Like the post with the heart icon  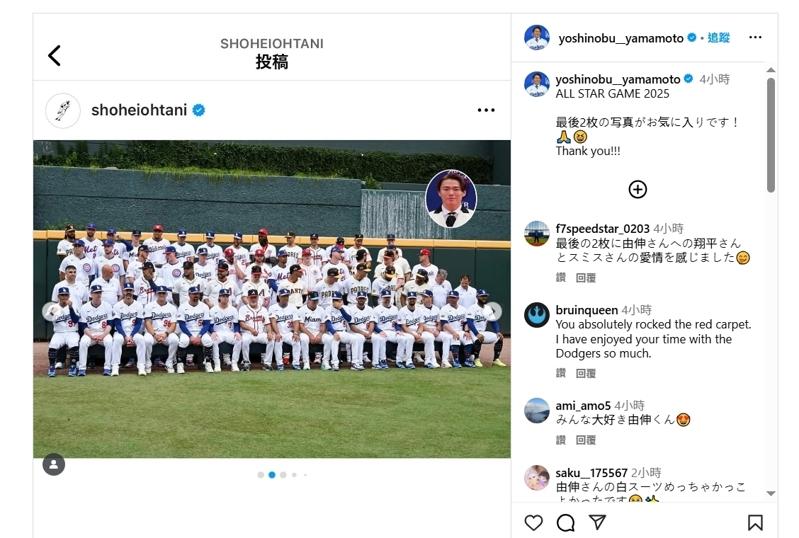pos(534,522)
